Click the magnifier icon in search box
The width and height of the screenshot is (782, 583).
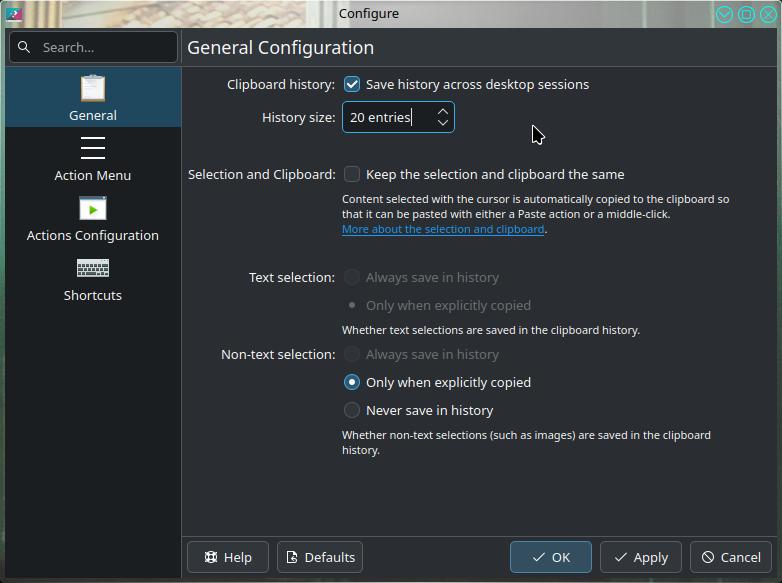[x=24, y=47]
